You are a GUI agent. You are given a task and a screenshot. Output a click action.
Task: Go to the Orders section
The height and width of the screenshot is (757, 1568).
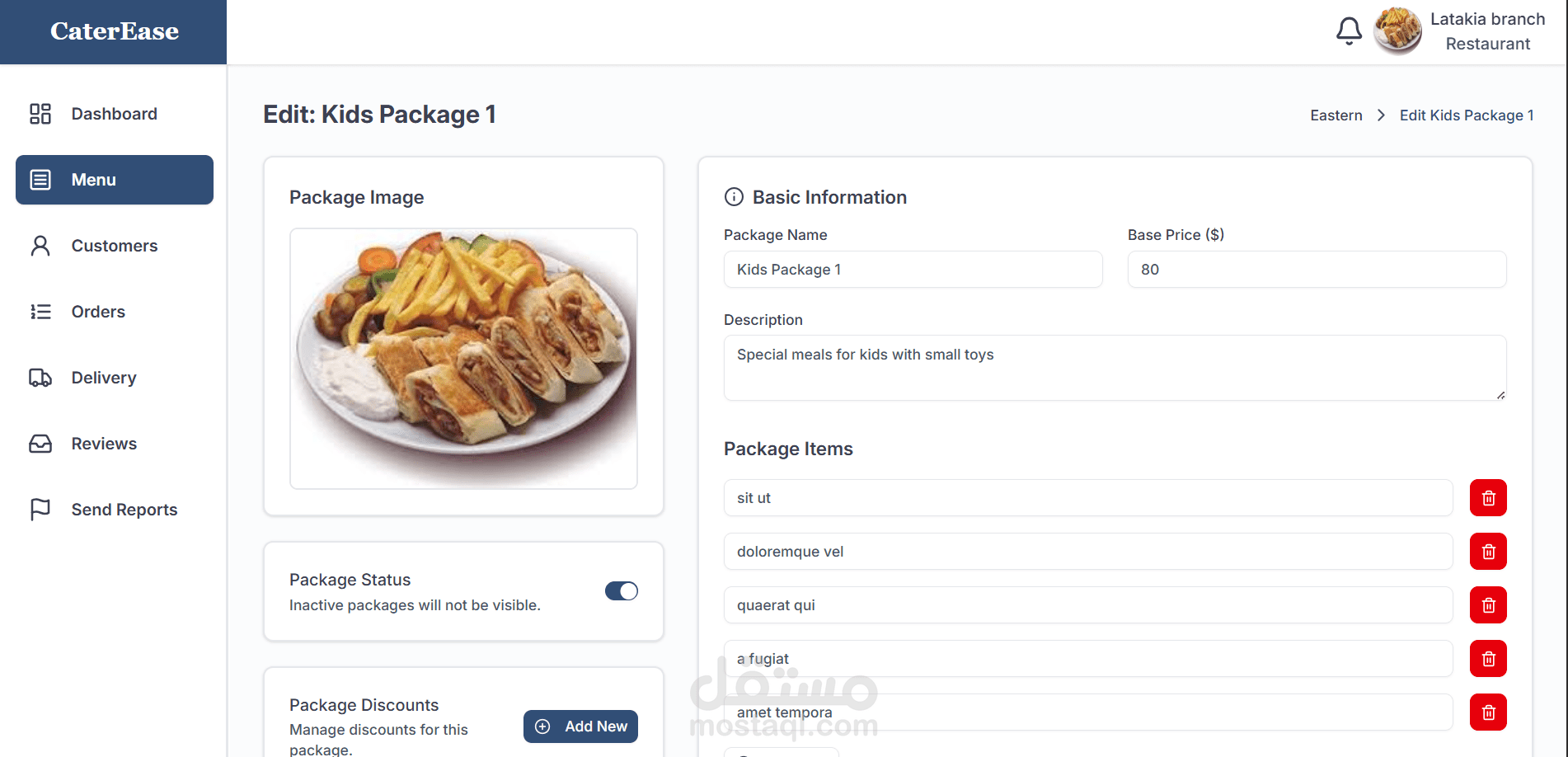click(x=98, y=312)
